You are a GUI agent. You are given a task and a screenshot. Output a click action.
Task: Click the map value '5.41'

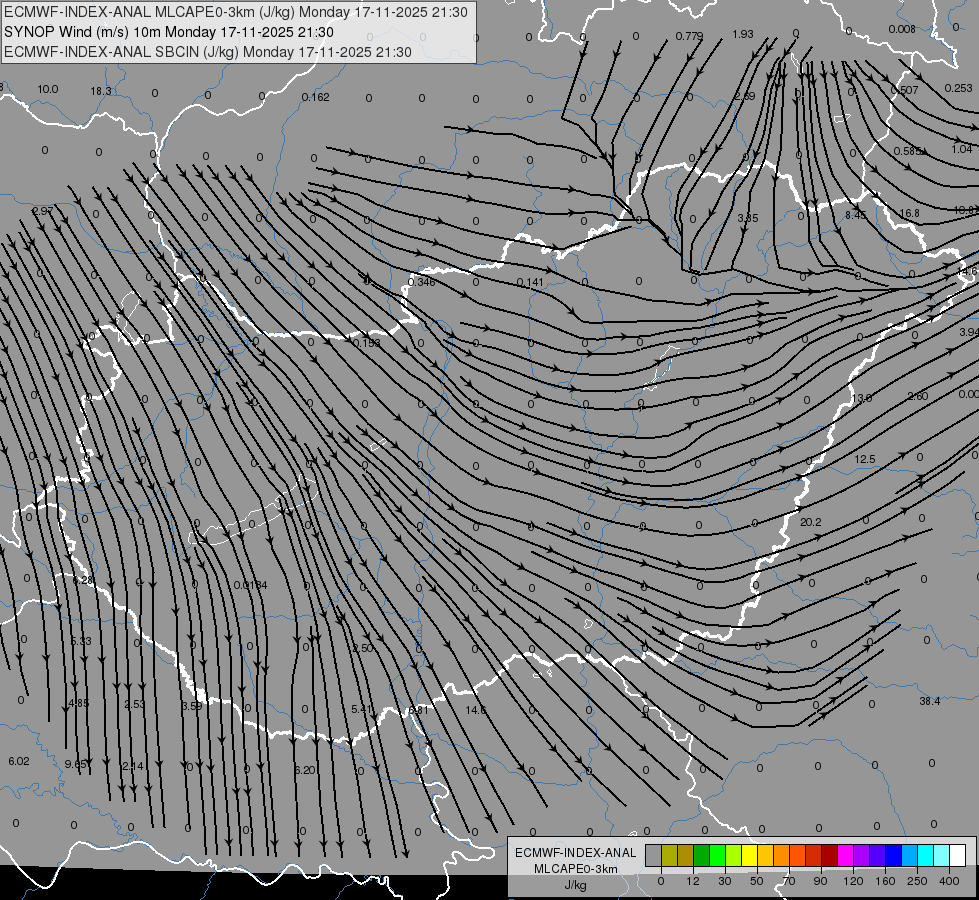362,709
